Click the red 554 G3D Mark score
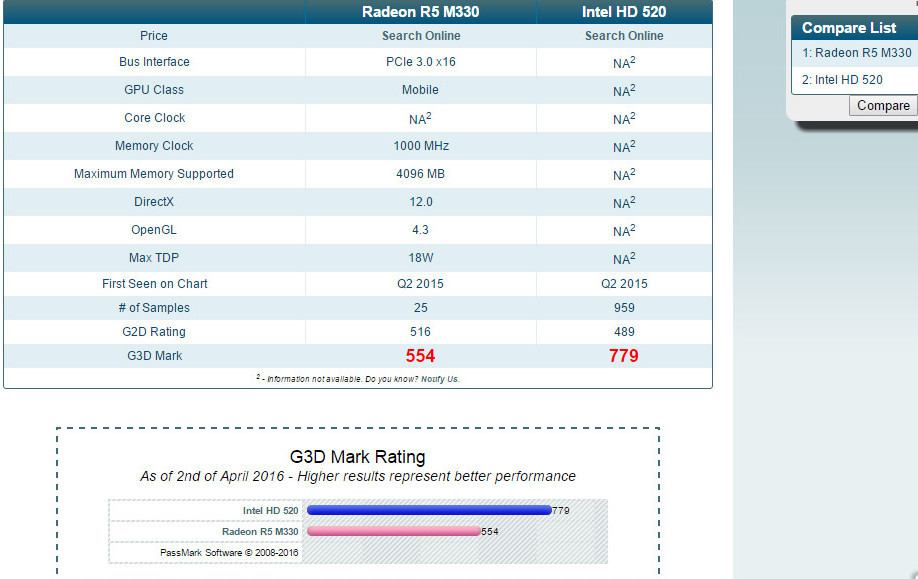 point(420,356)
